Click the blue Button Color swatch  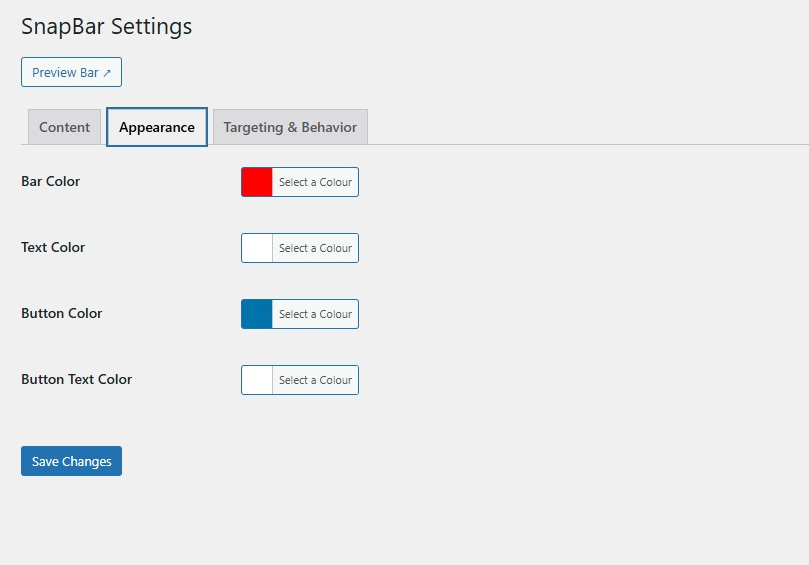(x=257, y=314)
